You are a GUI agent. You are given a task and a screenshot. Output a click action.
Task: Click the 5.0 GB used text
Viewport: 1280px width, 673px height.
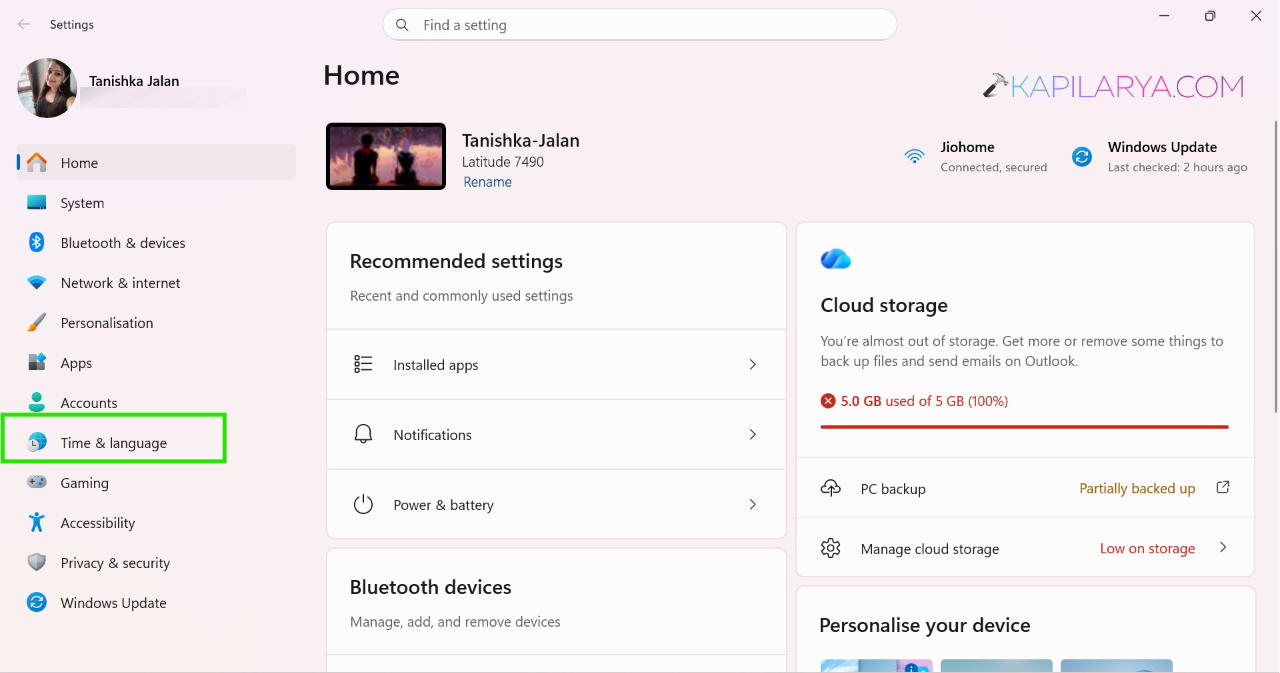click(924, 401)
